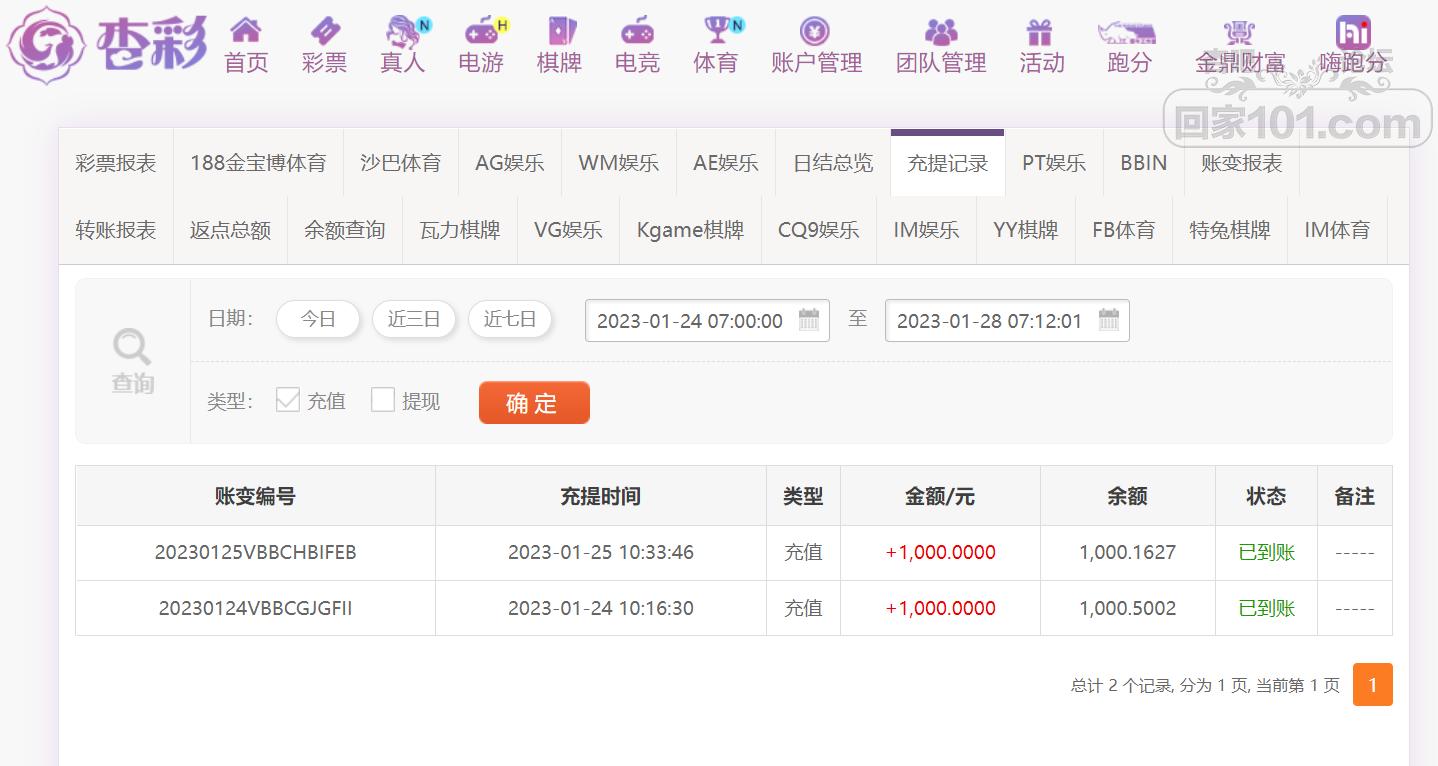Open the 电竞 esports controller icon
The height and width of the screenshot is (766, 1438).
pos(637,30)
